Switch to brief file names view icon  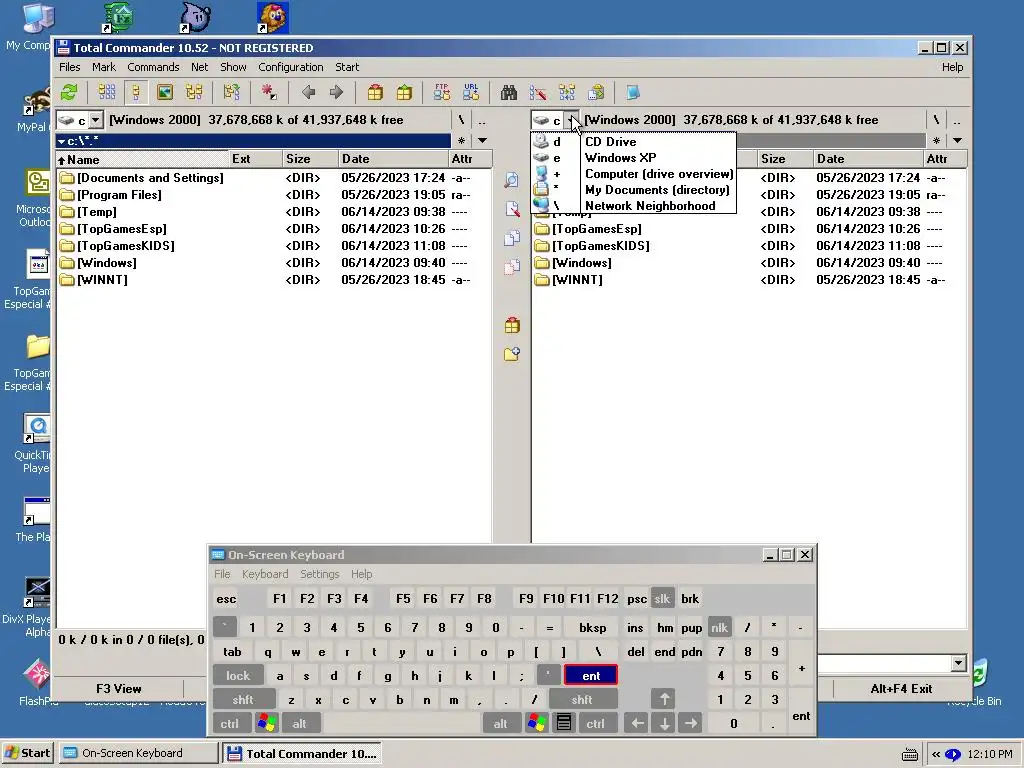107,93
